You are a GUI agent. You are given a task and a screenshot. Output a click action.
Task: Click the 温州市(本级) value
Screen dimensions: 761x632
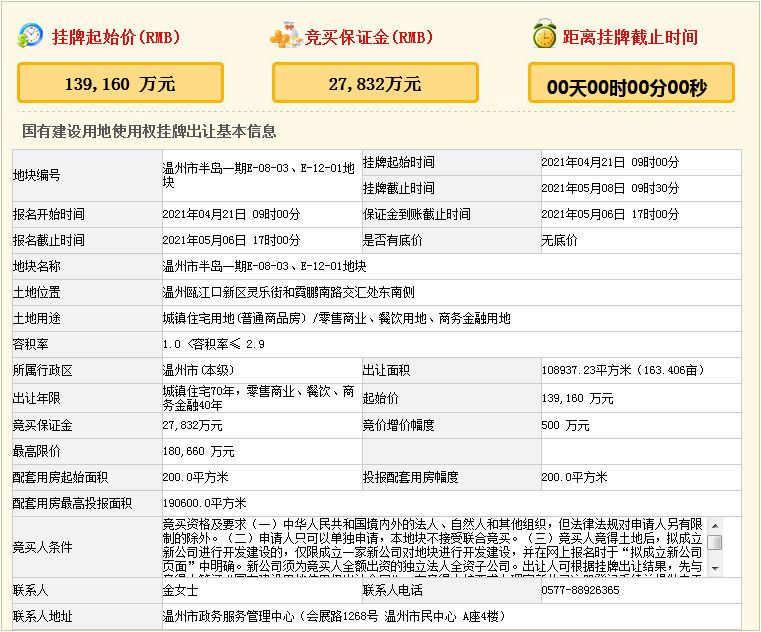click(199, 370)
